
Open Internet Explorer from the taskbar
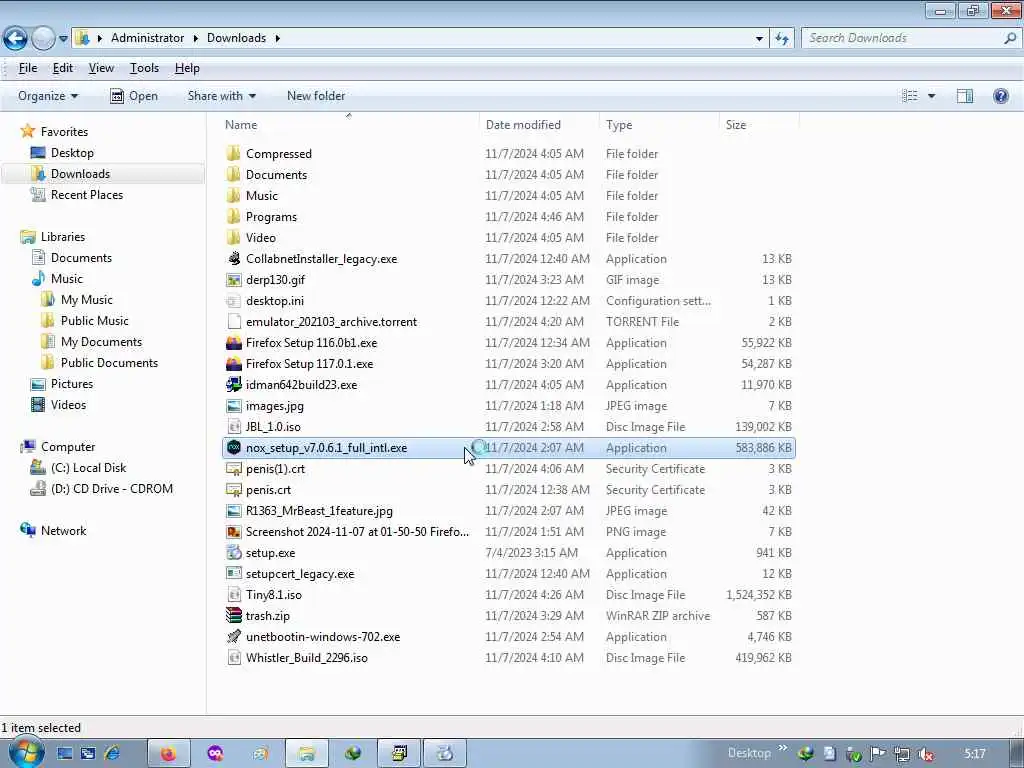click(112, 754)
